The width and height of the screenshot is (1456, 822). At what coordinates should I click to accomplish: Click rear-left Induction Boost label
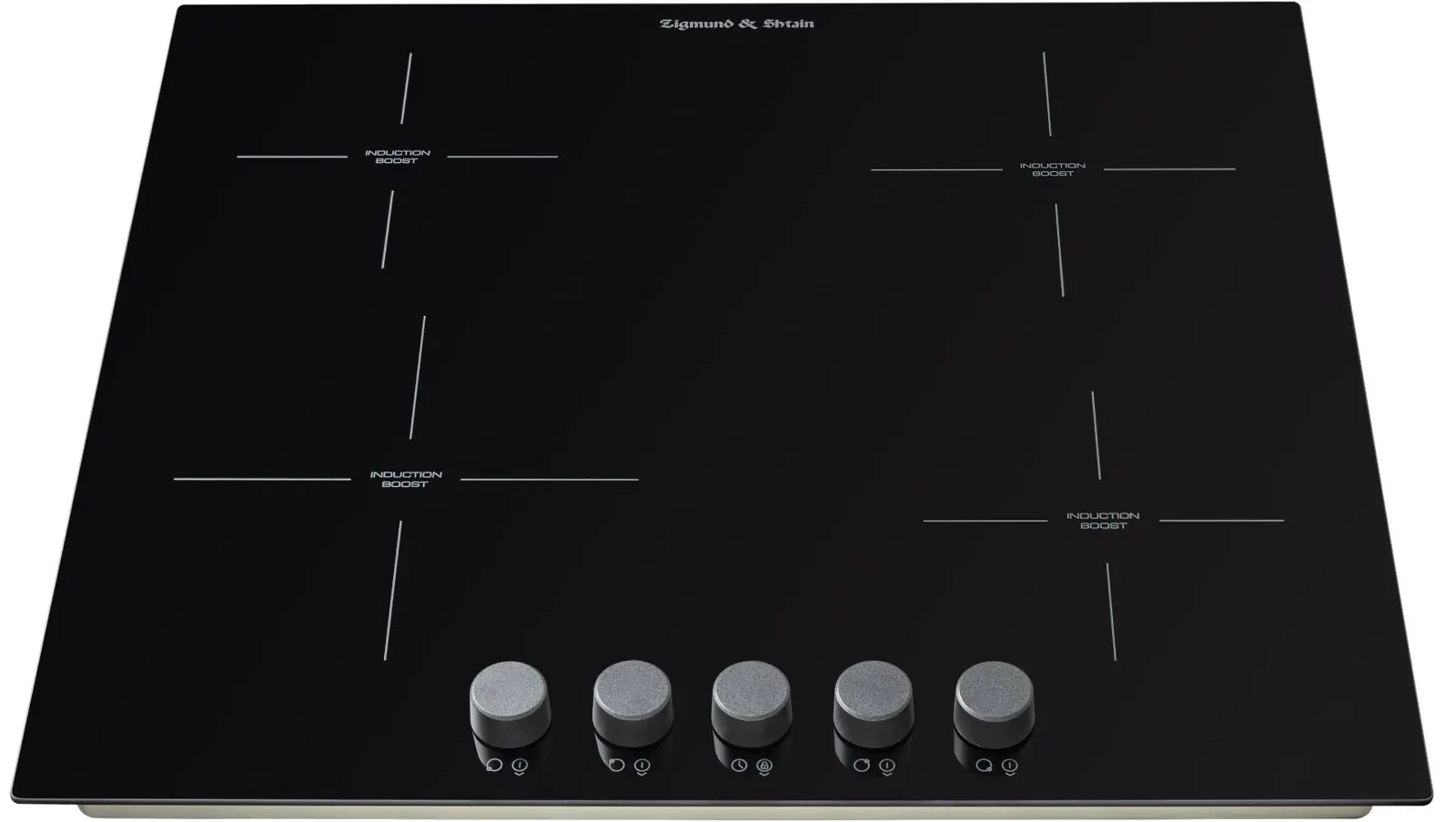click(398, 157)
